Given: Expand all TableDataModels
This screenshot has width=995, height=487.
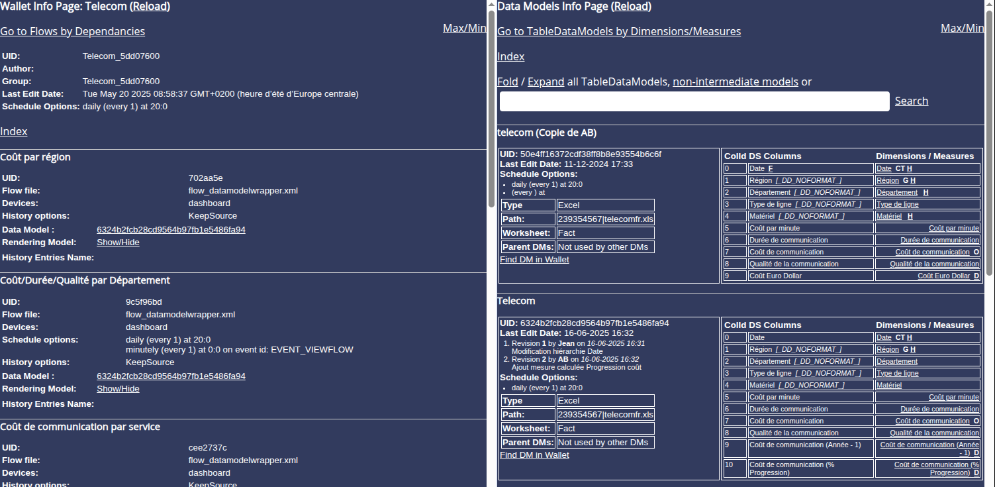Looking at the screenshot, I should [x=544, y=81].
